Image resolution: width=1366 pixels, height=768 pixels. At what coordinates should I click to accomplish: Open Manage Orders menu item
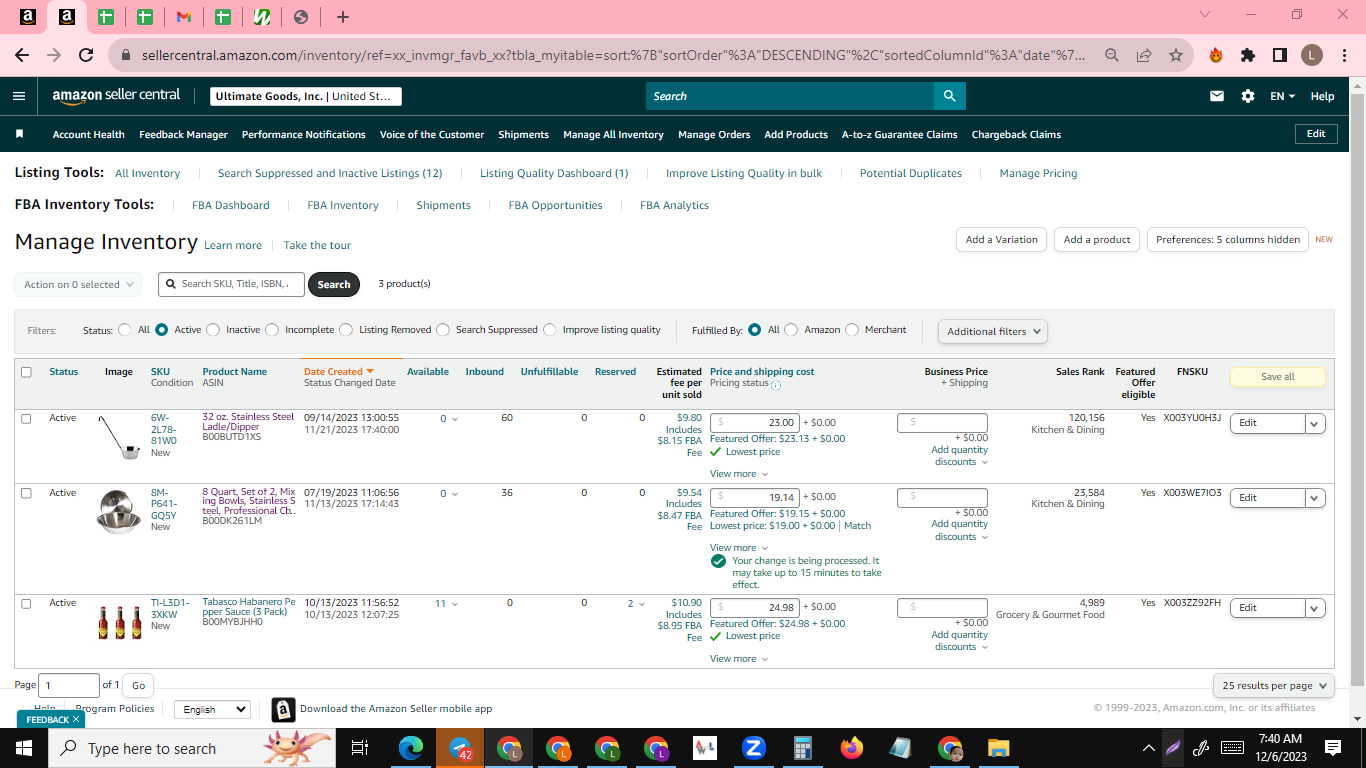pyautogui.click(x=714, y=134)
